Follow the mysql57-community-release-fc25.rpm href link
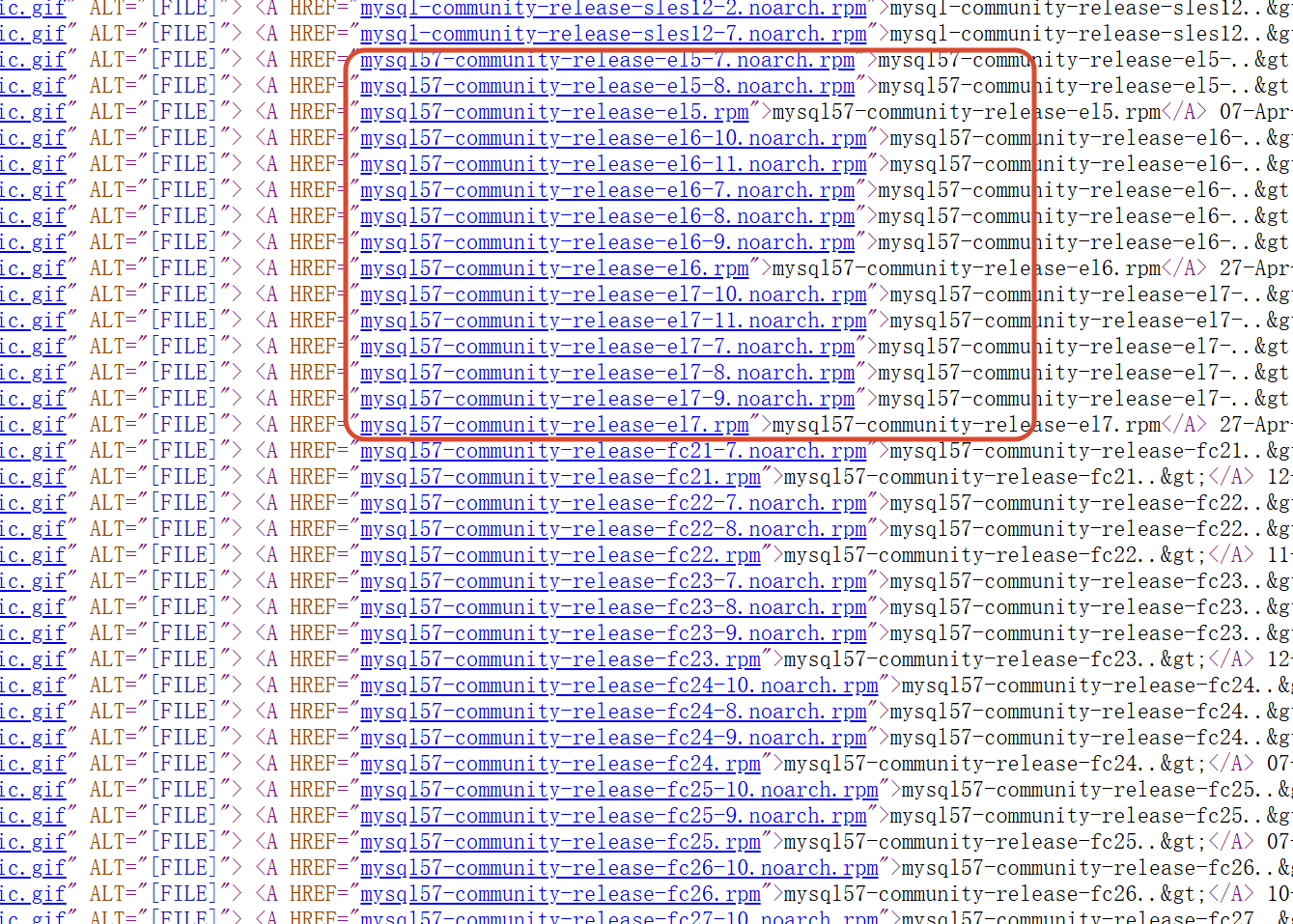The height and width of the screenshot is (924, 1293). pos(560,842)
